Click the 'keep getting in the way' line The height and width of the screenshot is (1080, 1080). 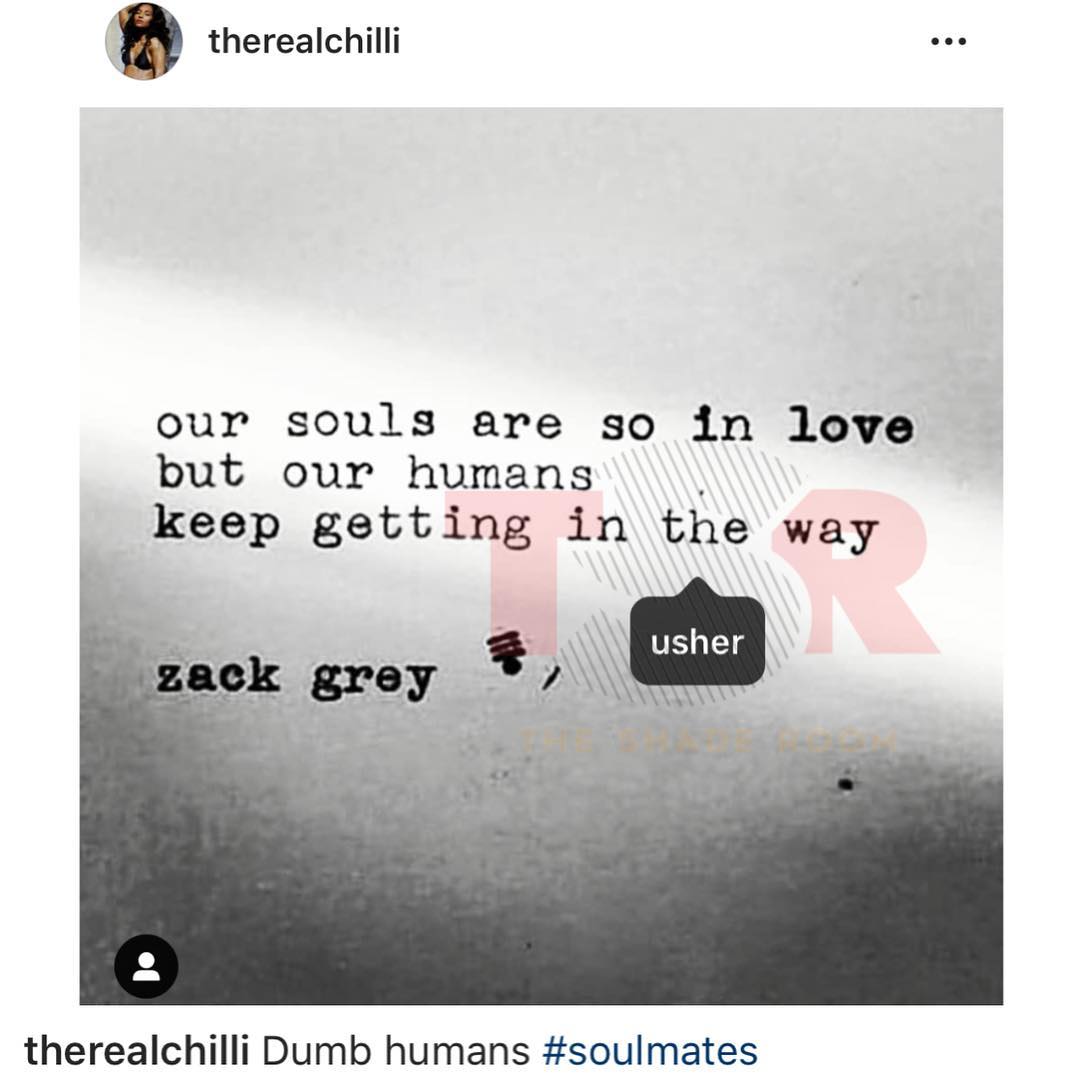515,528
